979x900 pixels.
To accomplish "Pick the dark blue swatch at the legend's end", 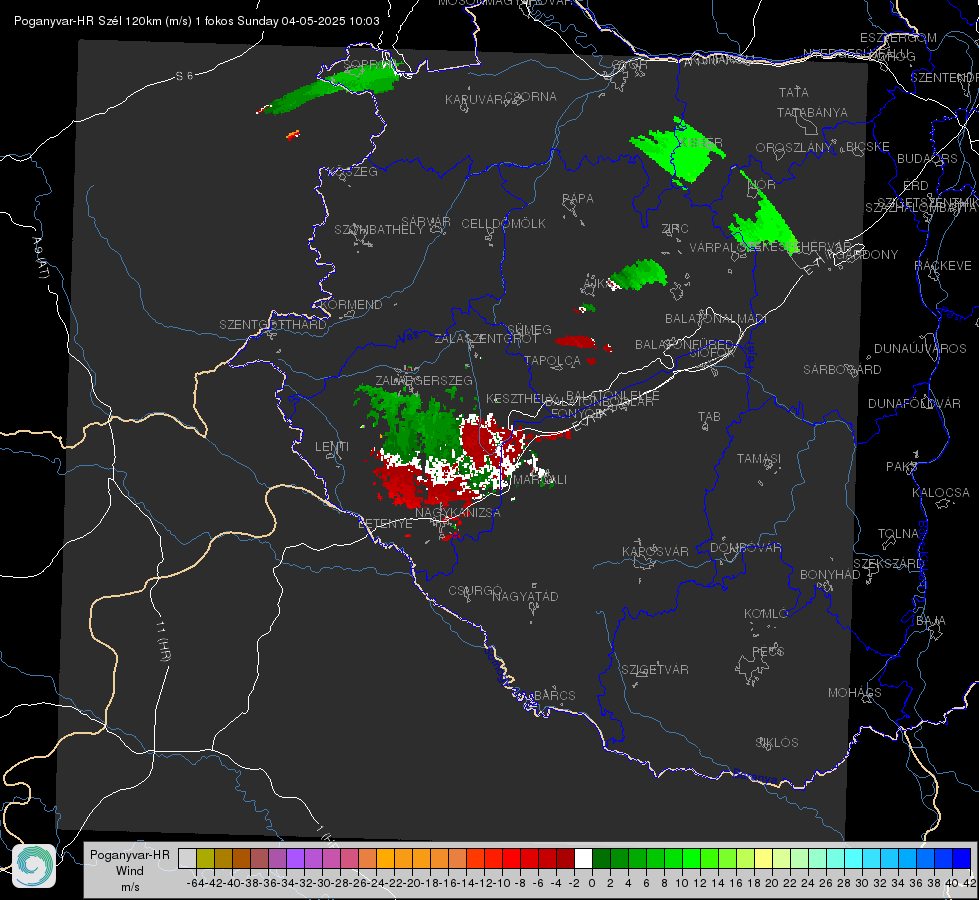I will (962, 859).
